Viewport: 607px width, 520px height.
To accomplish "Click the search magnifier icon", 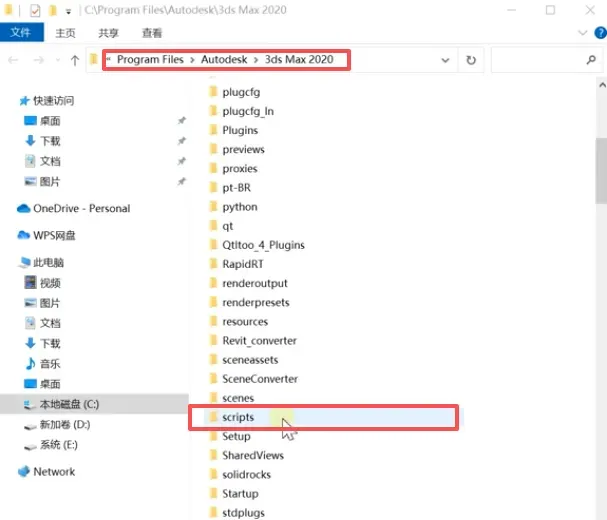I will (591, 60).
